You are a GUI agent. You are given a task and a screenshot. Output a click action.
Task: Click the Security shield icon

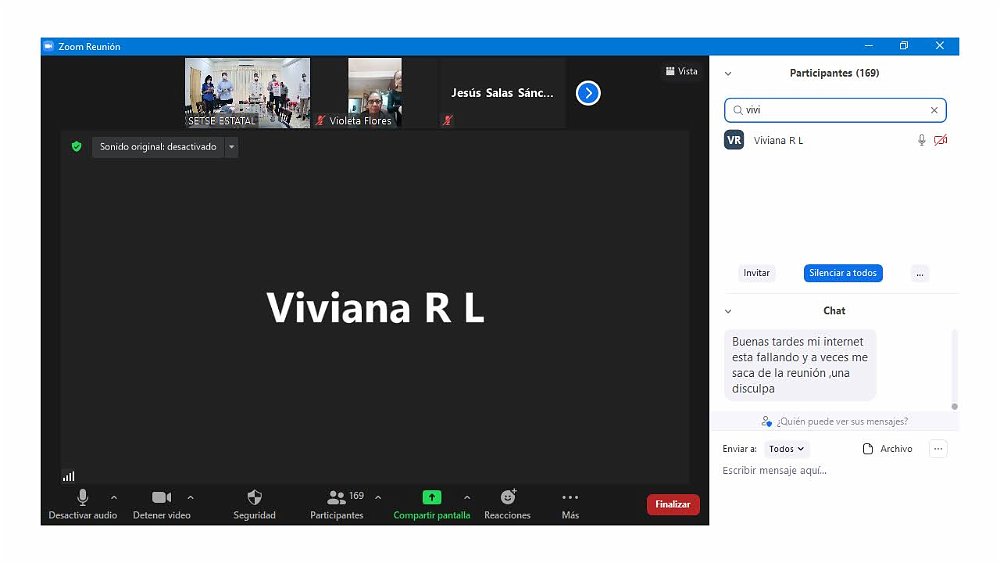point(254,497)
